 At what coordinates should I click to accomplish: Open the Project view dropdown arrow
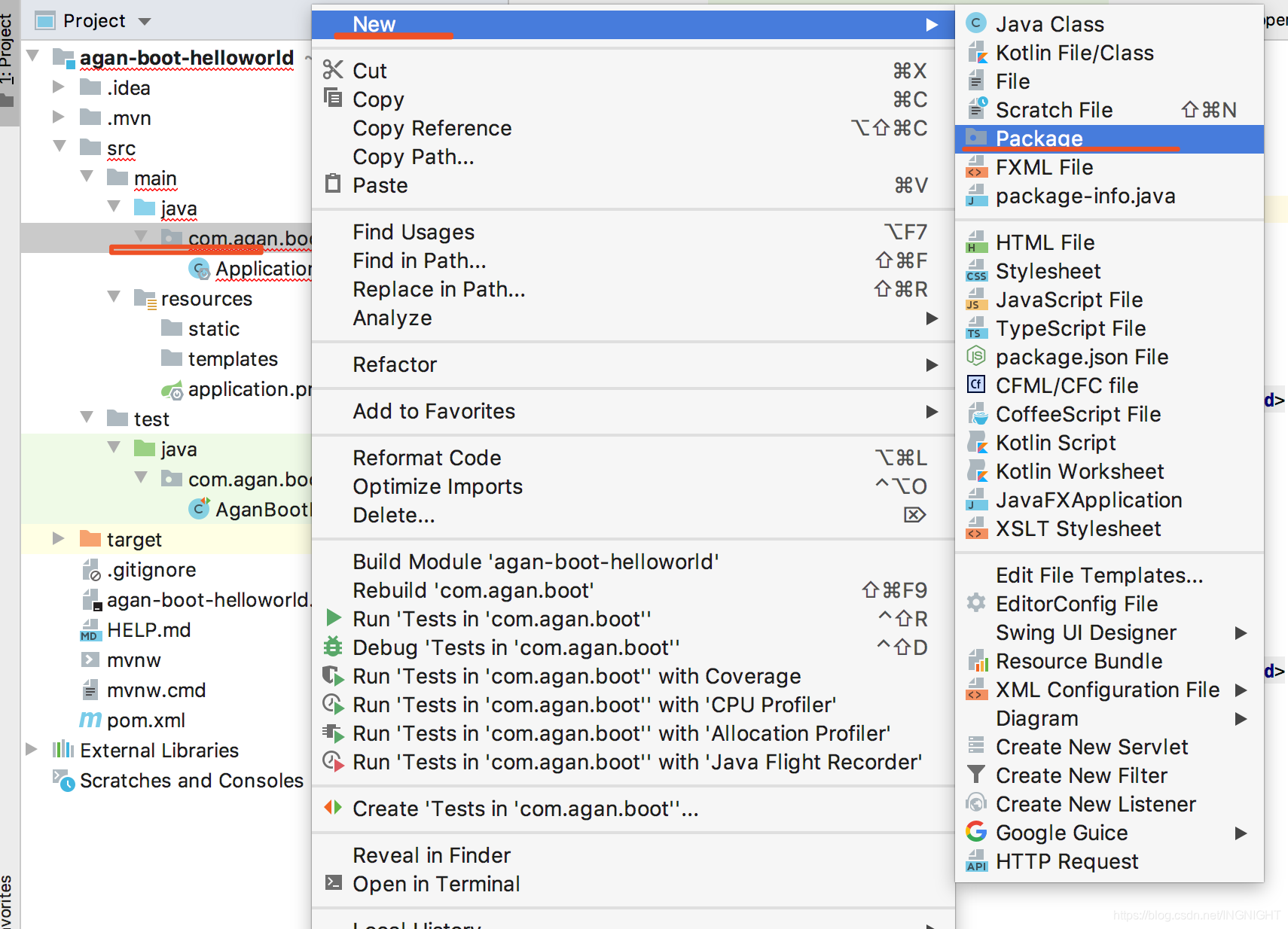pyautogui.click(x=145, y=22)
